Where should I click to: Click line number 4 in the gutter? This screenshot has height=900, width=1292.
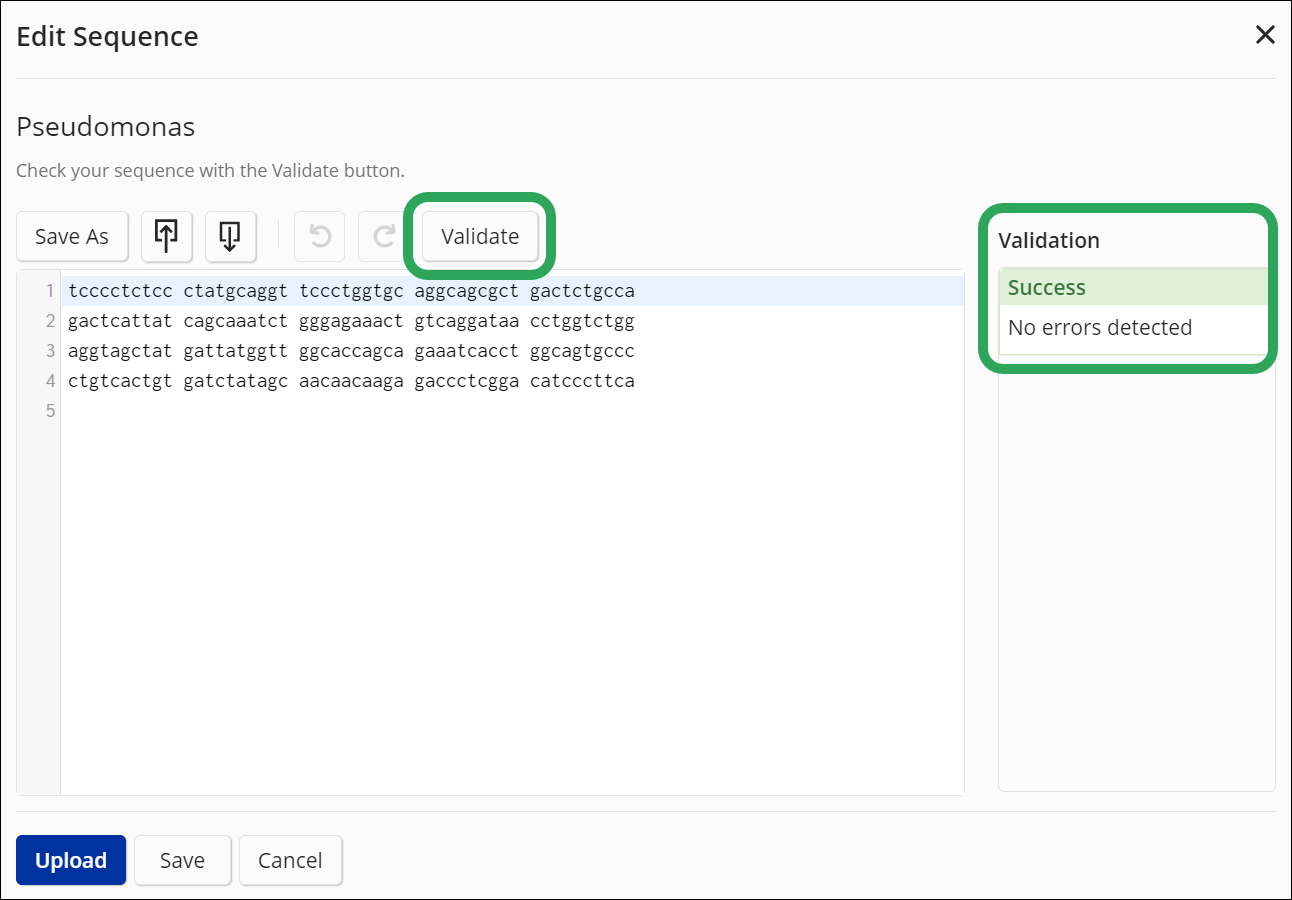49,381
